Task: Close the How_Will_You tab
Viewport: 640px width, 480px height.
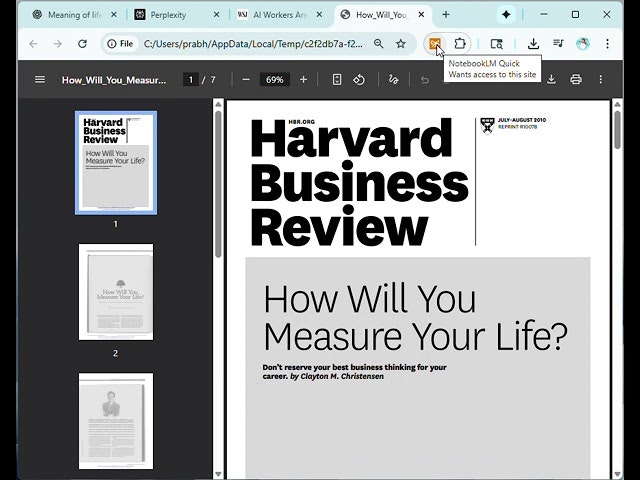Action: pyautogui.click(x=421, y=15)
